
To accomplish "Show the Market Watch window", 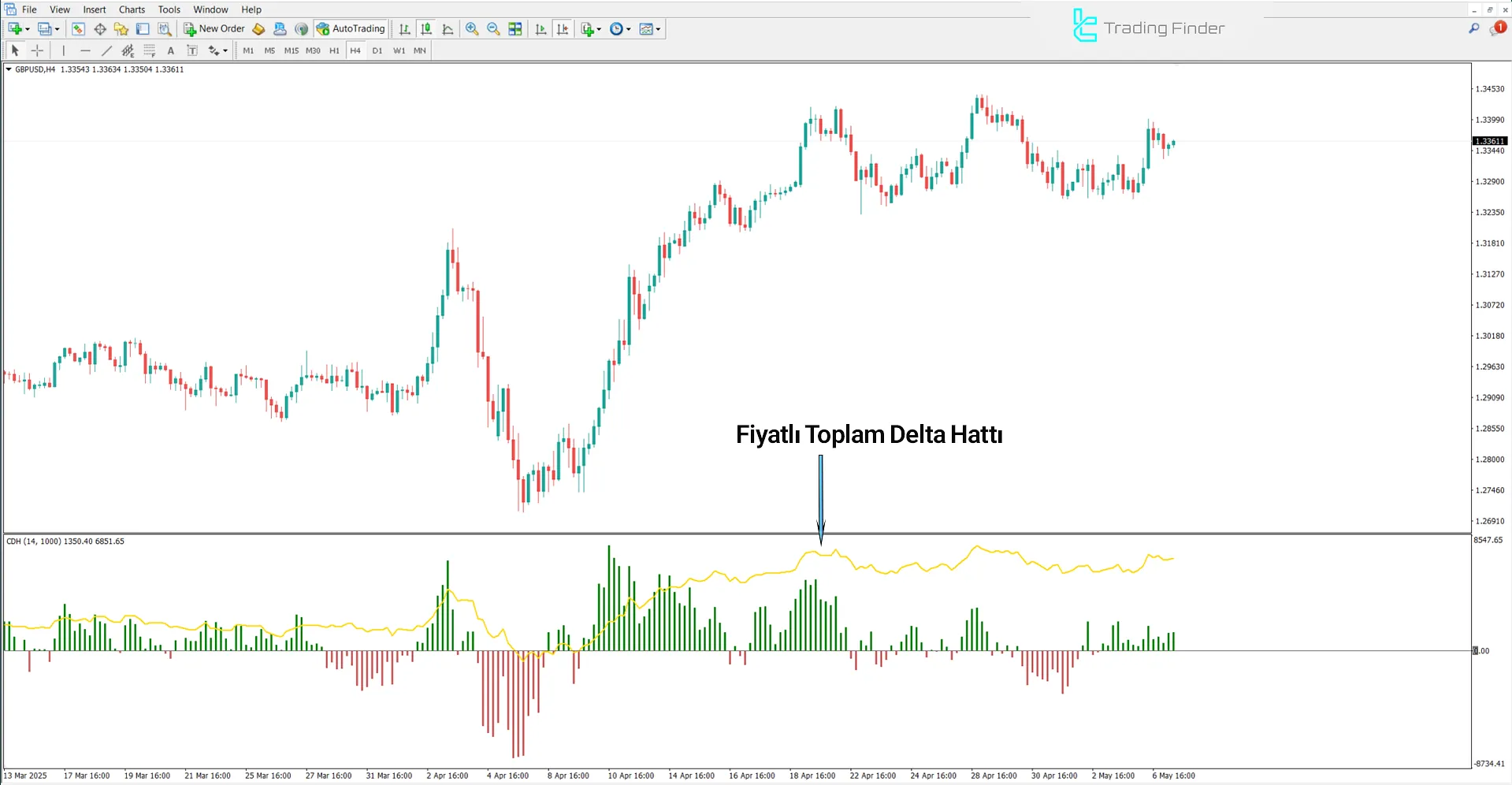I will [78, 29].
